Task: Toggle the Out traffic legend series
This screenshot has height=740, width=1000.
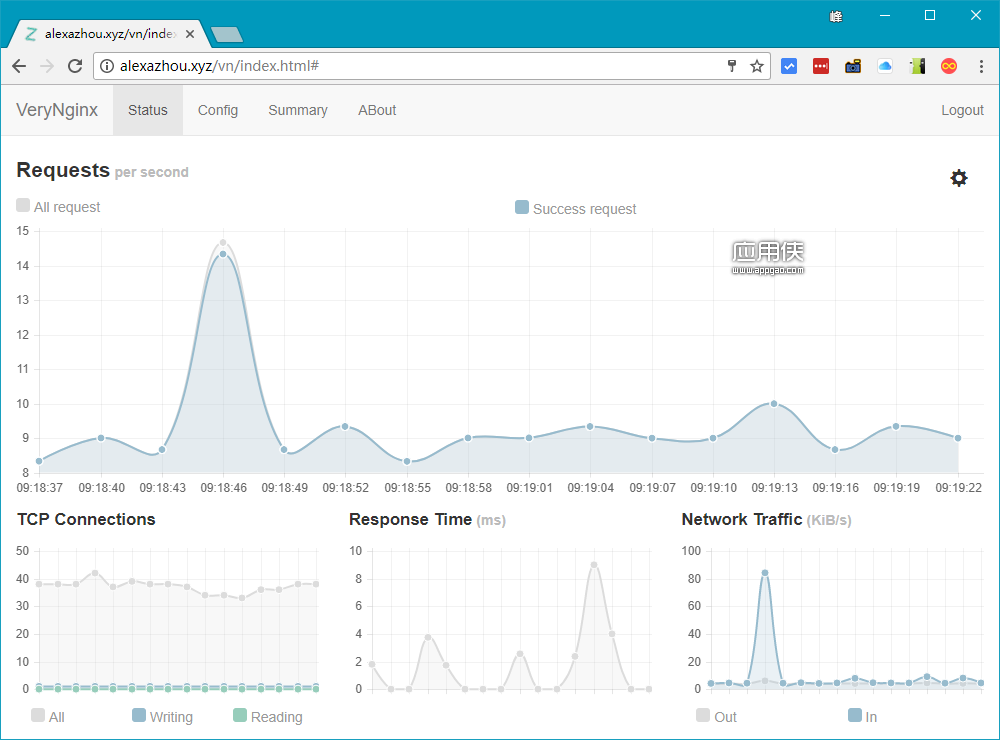Action: coord(716,716)
